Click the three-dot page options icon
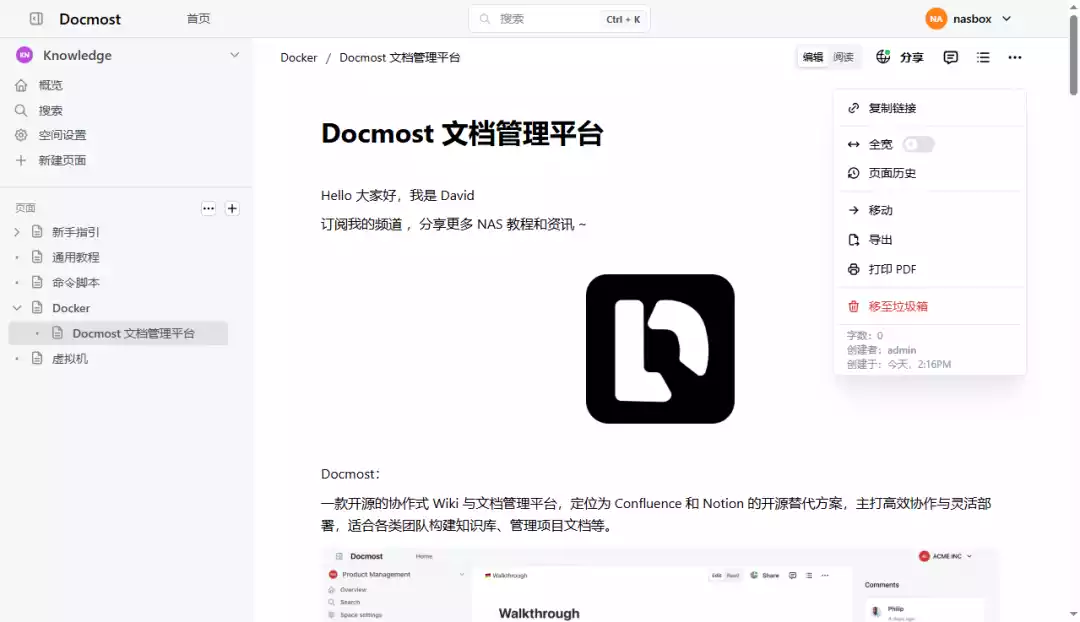This screenshot has width=1080, height=622. (x=1015, y=57)
